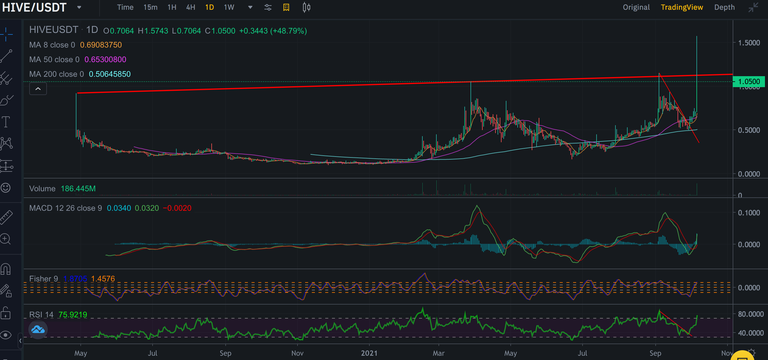Click the MA 200 close indicator label
The image size is (768, 360).
click(56, 74)
